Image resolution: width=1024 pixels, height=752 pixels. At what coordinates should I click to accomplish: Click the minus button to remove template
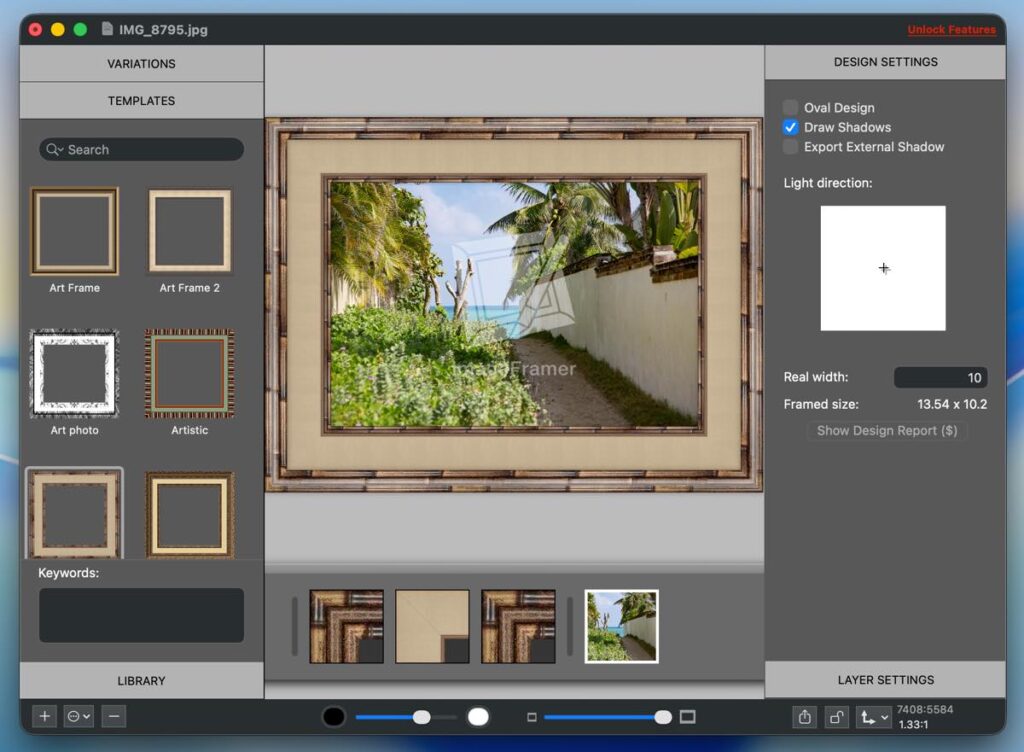[113, 716]
